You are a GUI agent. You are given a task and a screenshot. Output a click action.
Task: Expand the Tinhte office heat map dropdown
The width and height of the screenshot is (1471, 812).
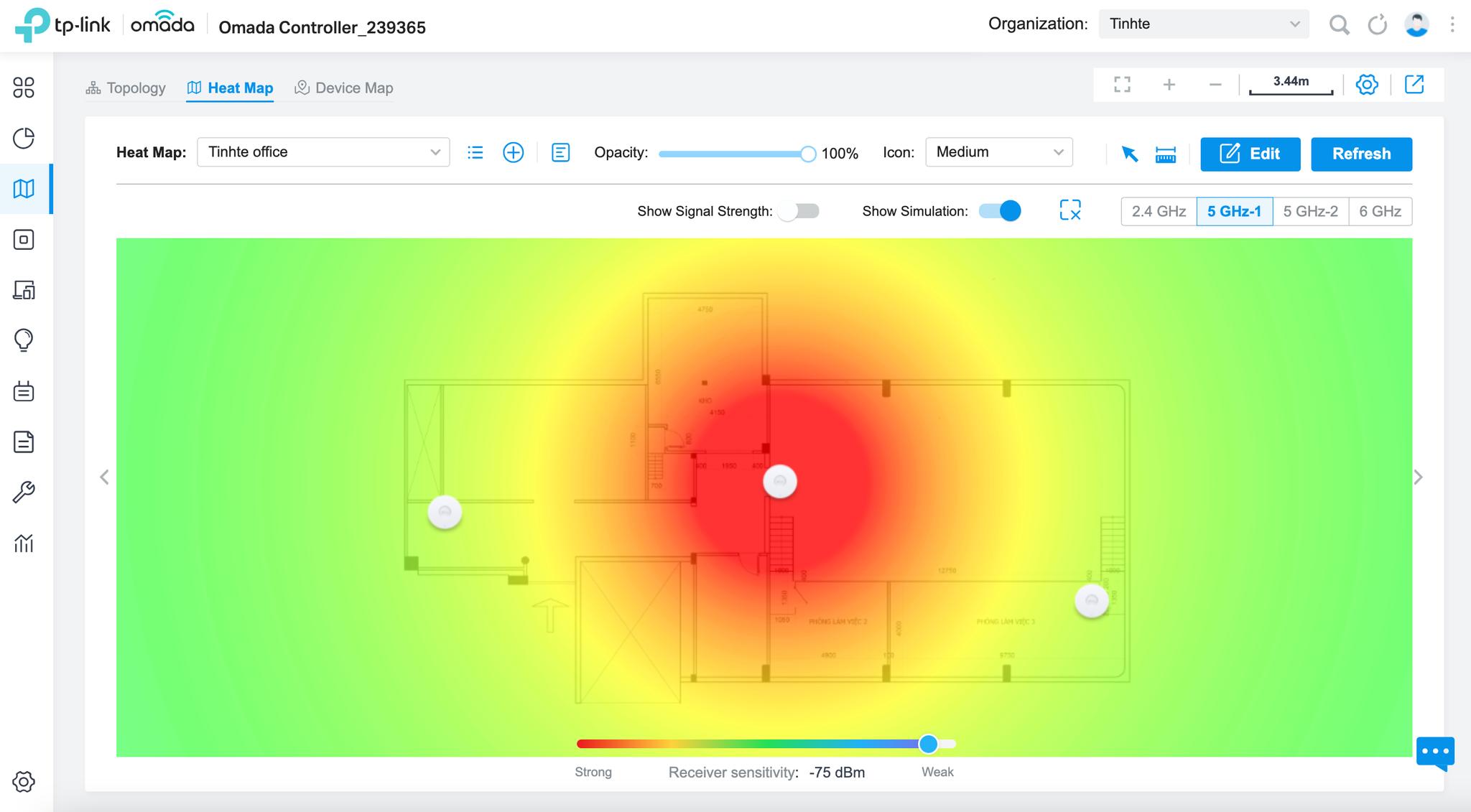point(323,152)
